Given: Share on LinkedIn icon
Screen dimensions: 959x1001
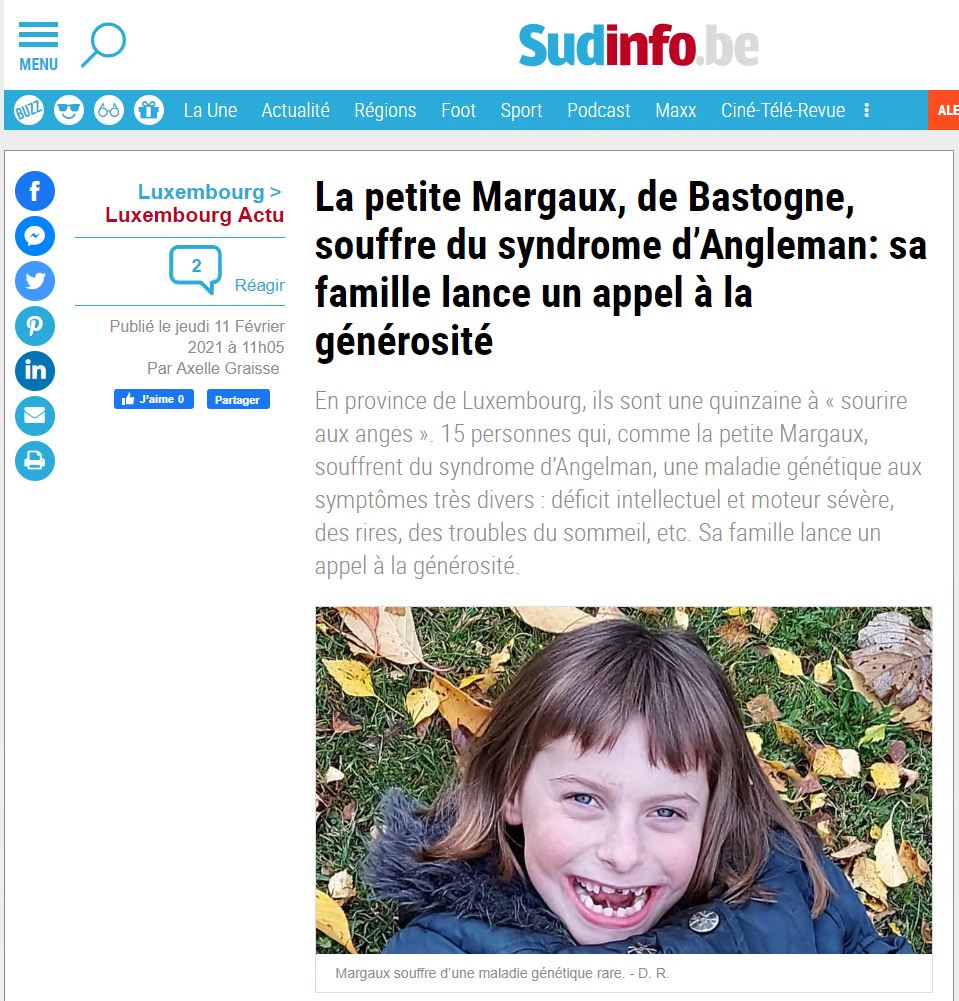Looking at the screenshot, I should 35,371.
